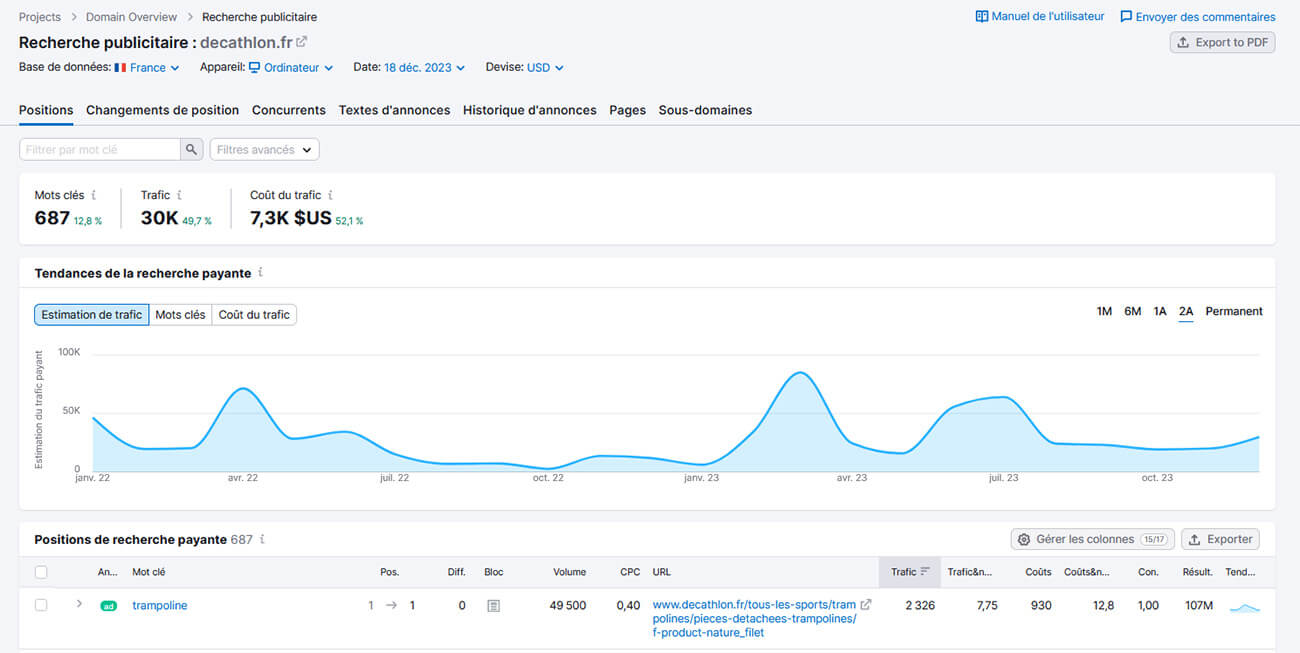Open the Filtres avancés dropdown
This screenshot has width=1300, height=653.
pos(264,149)
